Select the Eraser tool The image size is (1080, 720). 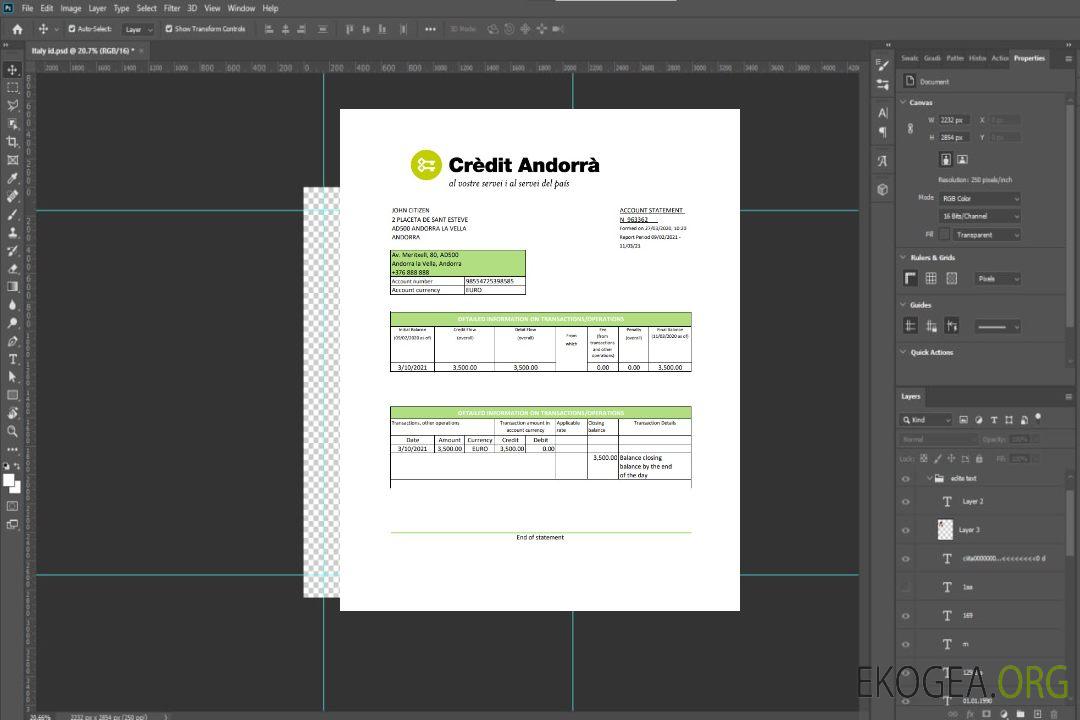pyautogui.click(x=12, y=269)
